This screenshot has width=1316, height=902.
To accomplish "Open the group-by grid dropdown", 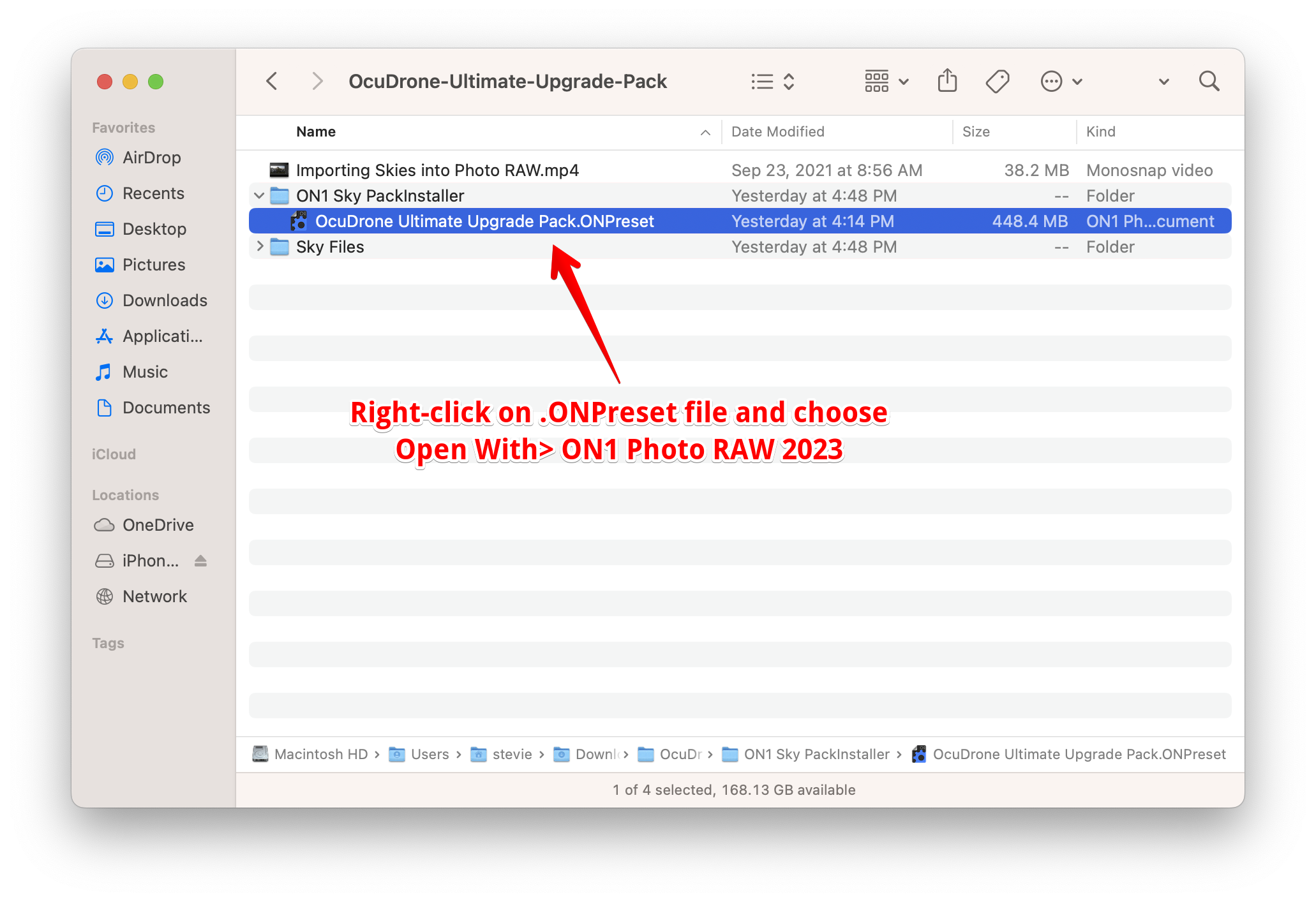I will coord(886,81).
